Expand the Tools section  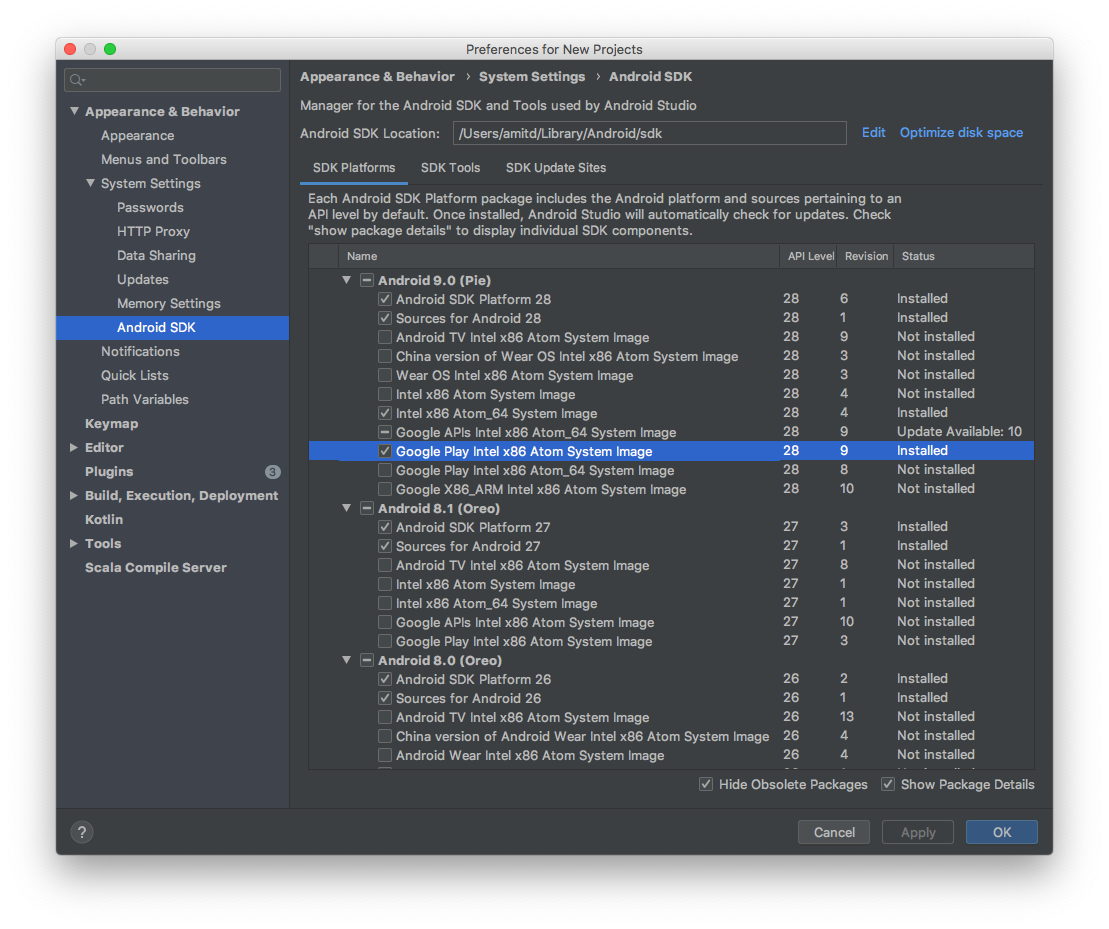coord(74,544)
